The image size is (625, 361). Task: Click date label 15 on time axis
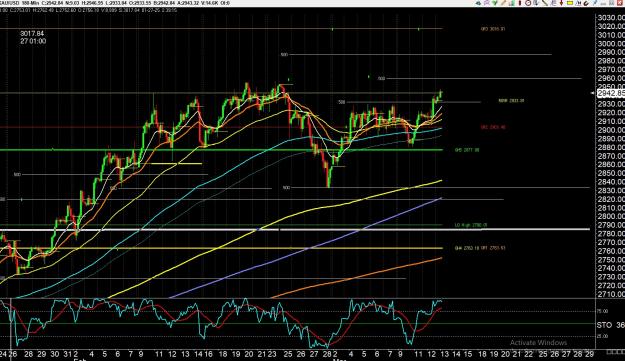pos(468,354)
